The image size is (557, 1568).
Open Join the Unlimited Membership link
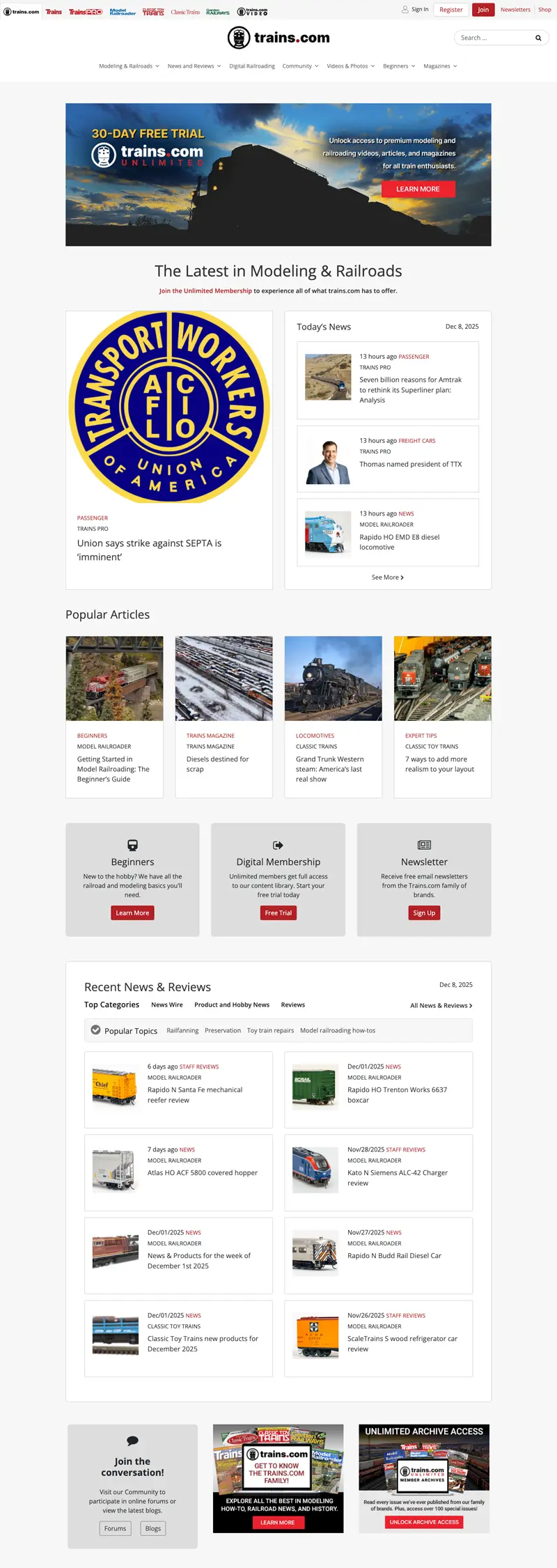coord(205,291)
